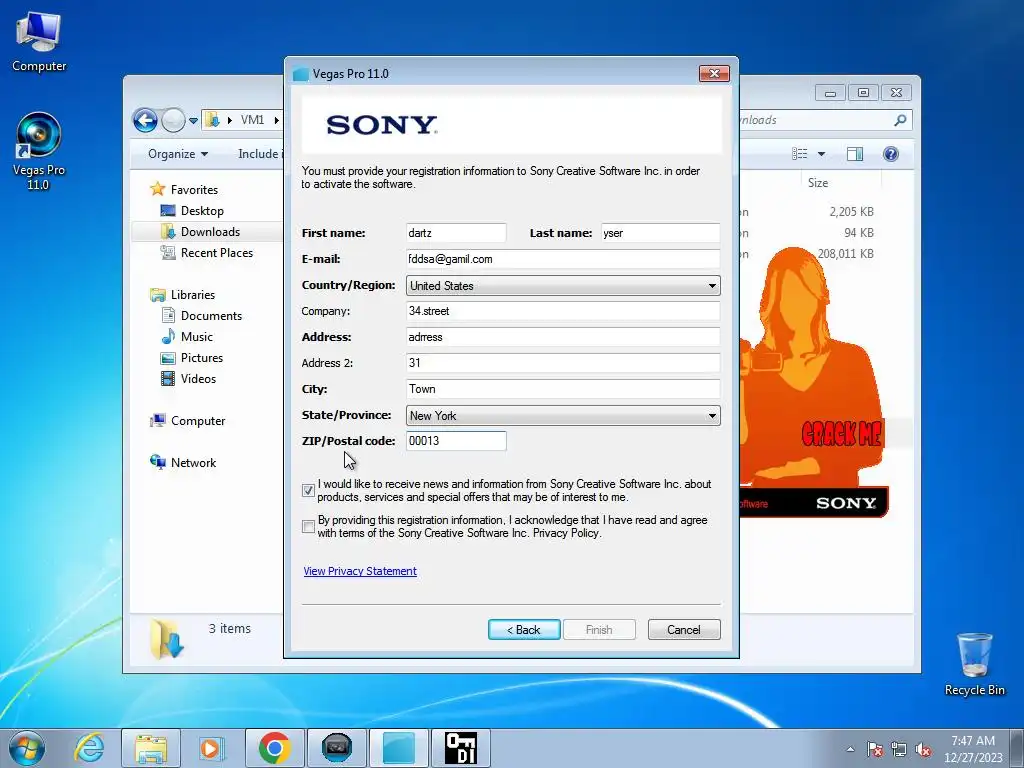Toggle the Explorer preview pane icon

point(855,154)
